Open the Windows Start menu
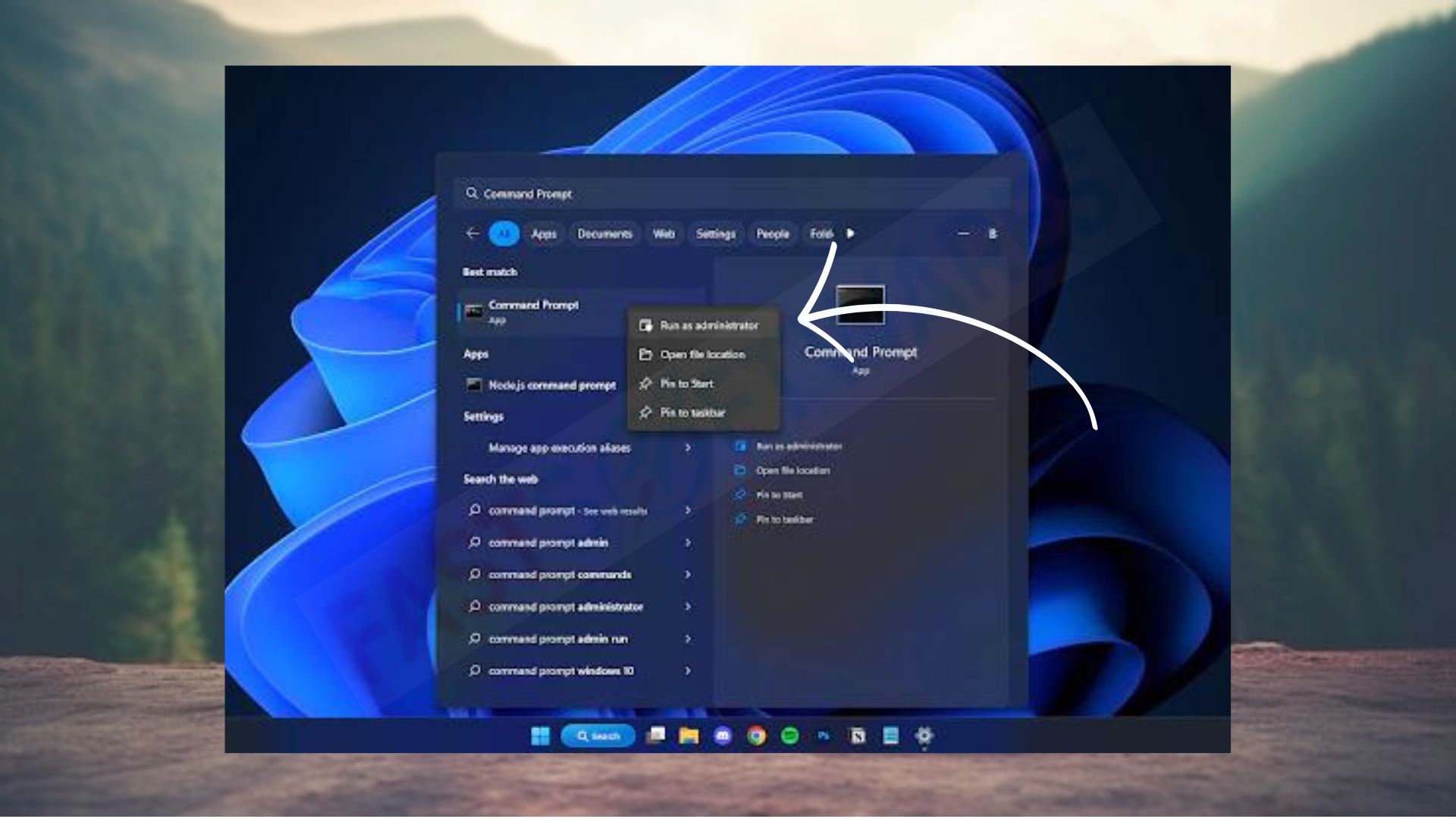The height and width of the screenshot is (819, 1456). [540, 736]
